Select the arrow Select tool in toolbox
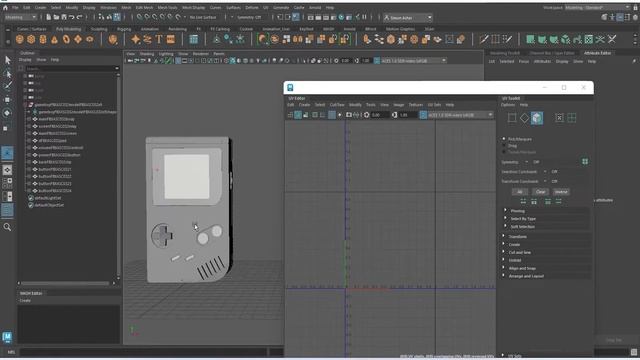Screen dimensions: 640x360 point(7,60)
